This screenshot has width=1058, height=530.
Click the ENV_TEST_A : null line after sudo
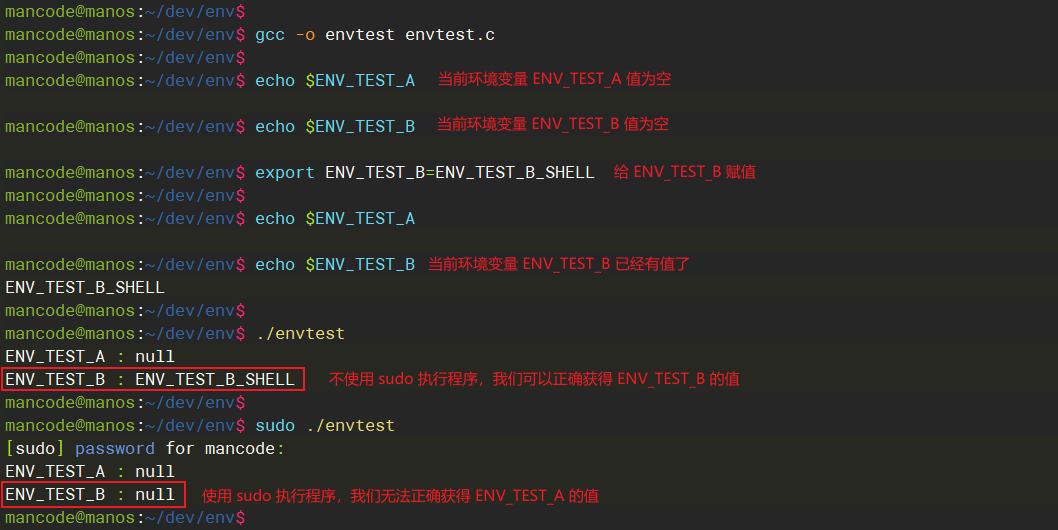[x=90, y=471]
